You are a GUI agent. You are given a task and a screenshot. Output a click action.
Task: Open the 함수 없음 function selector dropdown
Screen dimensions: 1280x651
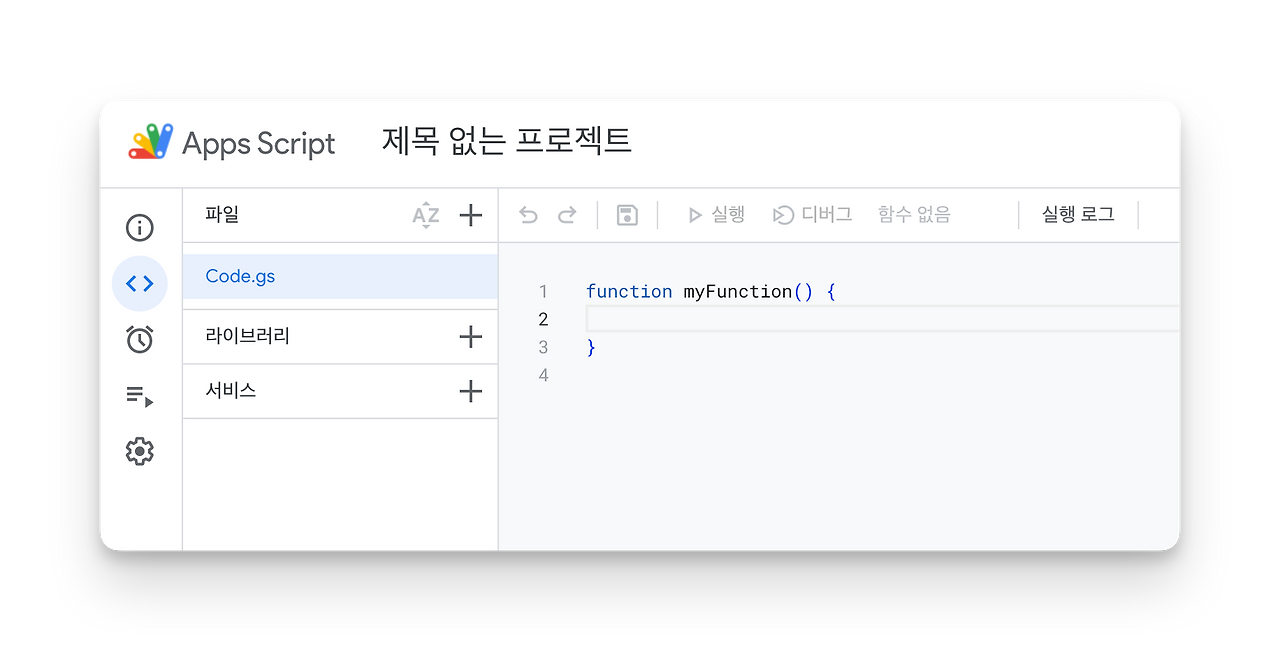pos(913,214)
